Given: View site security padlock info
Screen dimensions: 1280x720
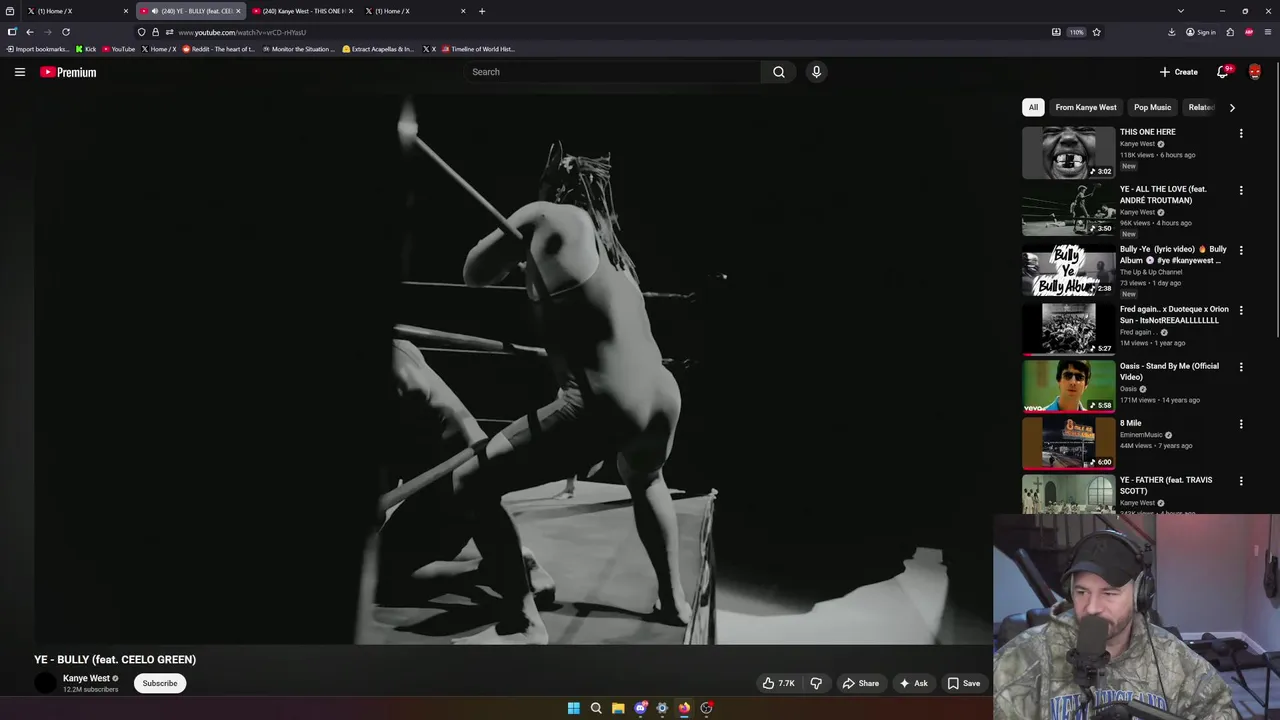Looking at the screenshot, I should tap(155, 32).
